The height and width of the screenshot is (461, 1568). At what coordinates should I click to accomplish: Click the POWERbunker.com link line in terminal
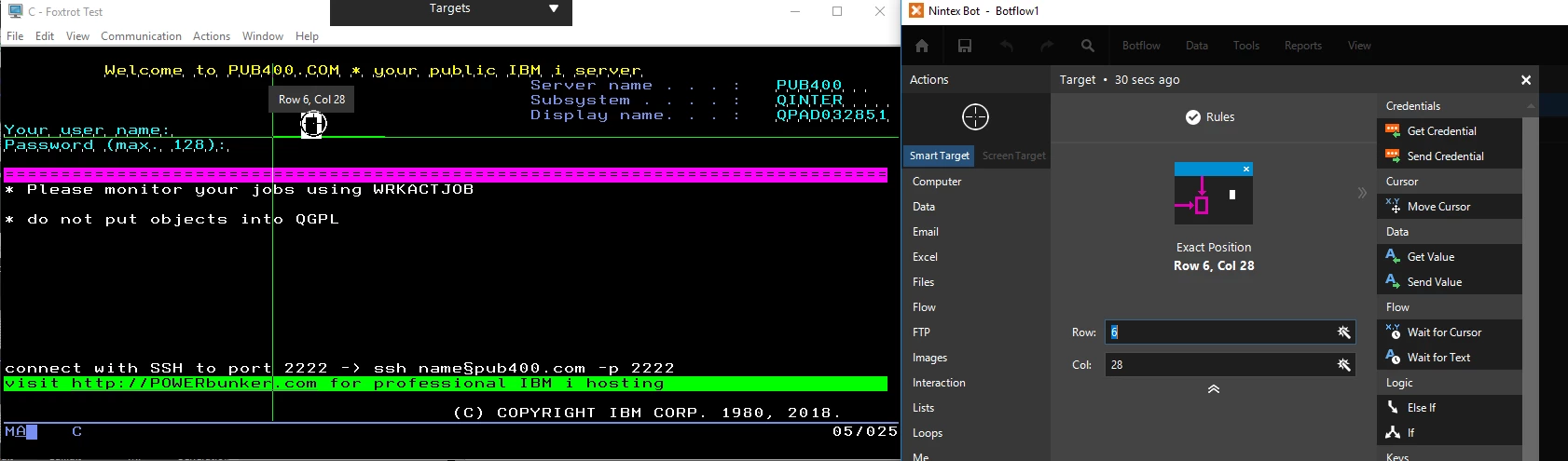(x=446, y=384)
